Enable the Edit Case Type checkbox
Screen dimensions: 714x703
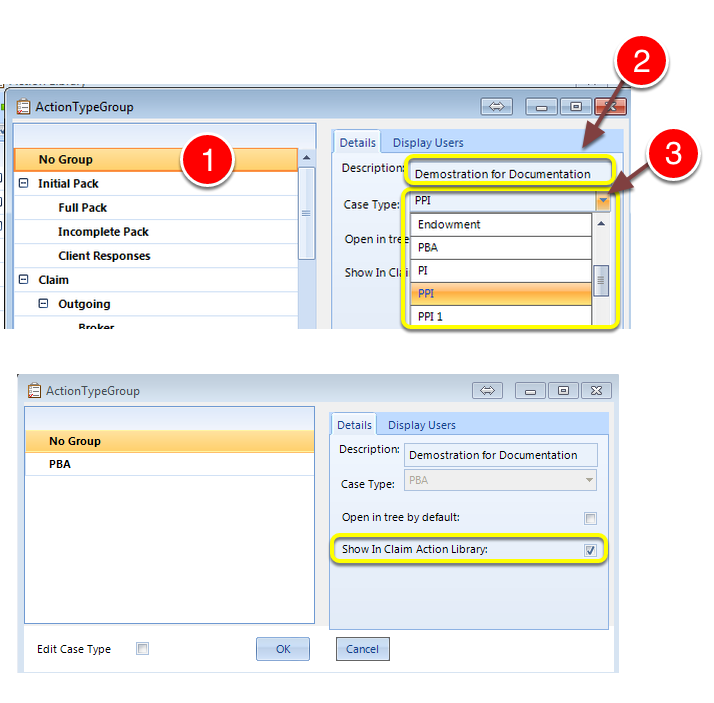click(143, 648)
